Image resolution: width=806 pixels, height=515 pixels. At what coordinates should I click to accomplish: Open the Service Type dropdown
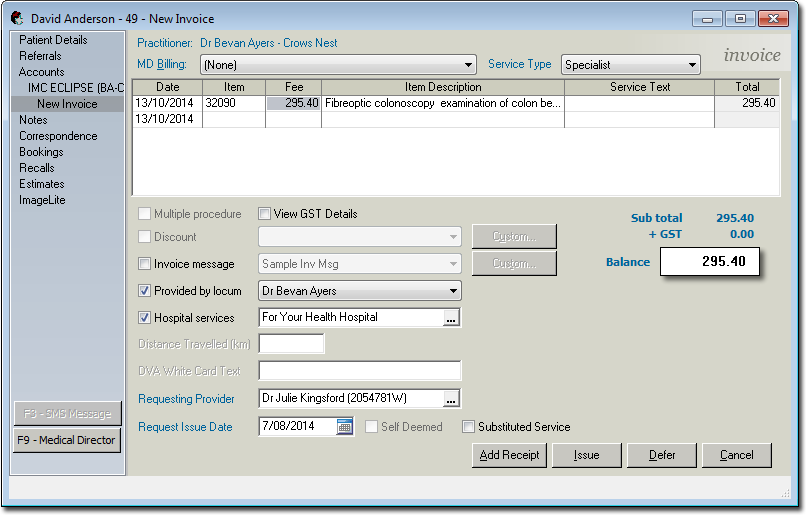[x=692, y=65]
